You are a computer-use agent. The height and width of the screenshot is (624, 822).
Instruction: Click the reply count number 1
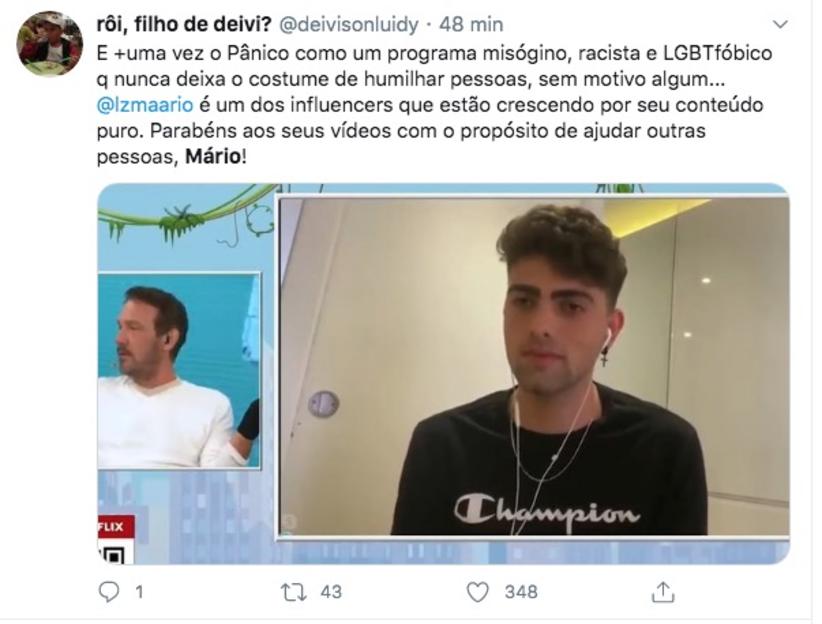pyautogui.click(x=139, y=592)
